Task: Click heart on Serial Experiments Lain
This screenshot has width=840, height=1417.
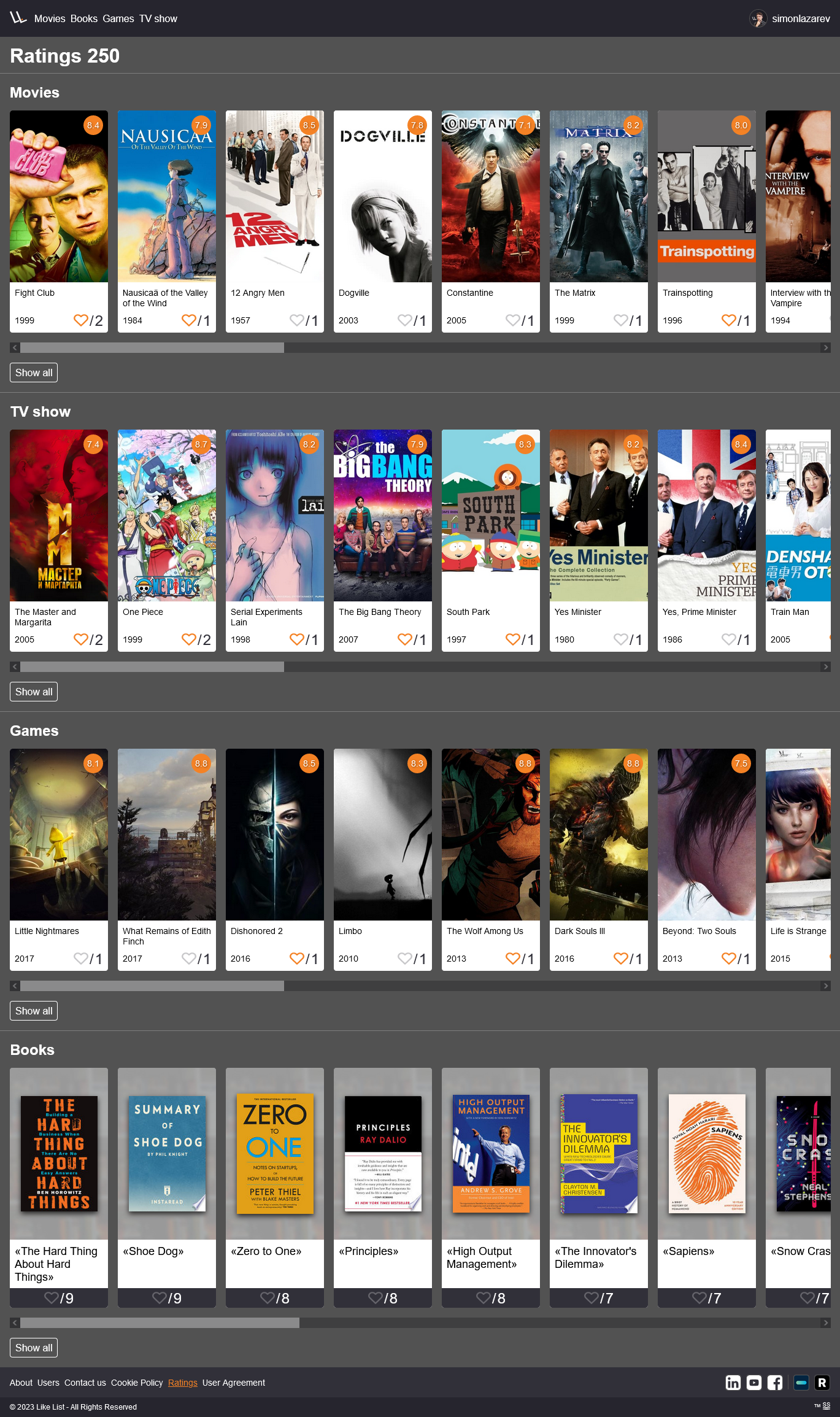Action: pyautogui.click(x=296, y=639)
